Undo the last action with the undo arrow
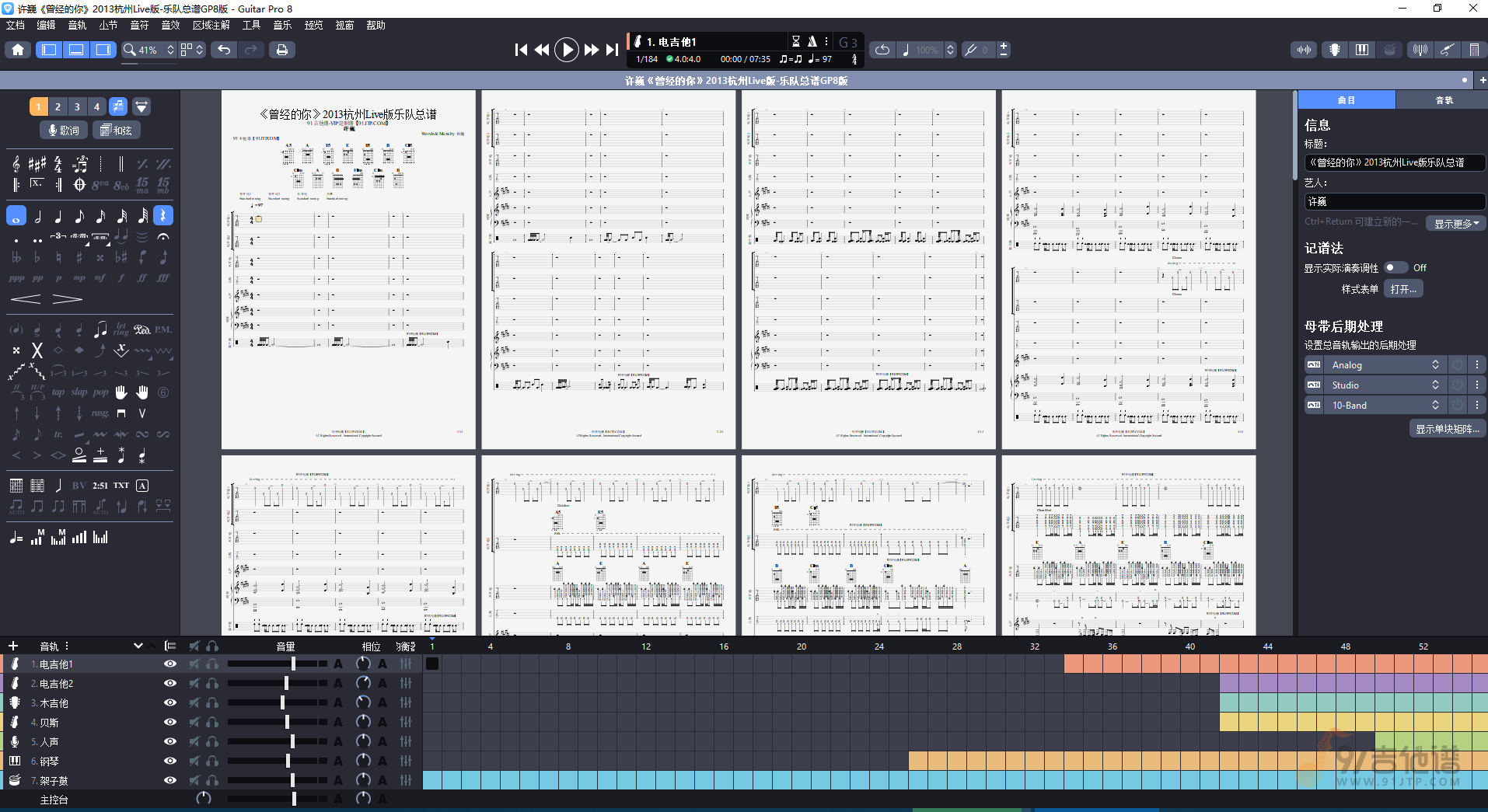 pos(224,50)
